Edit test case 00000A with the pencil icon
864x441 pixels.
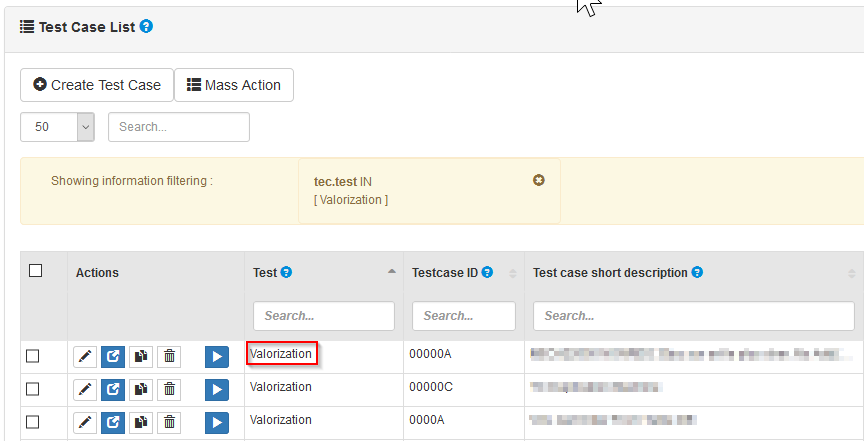coord(85,357)
